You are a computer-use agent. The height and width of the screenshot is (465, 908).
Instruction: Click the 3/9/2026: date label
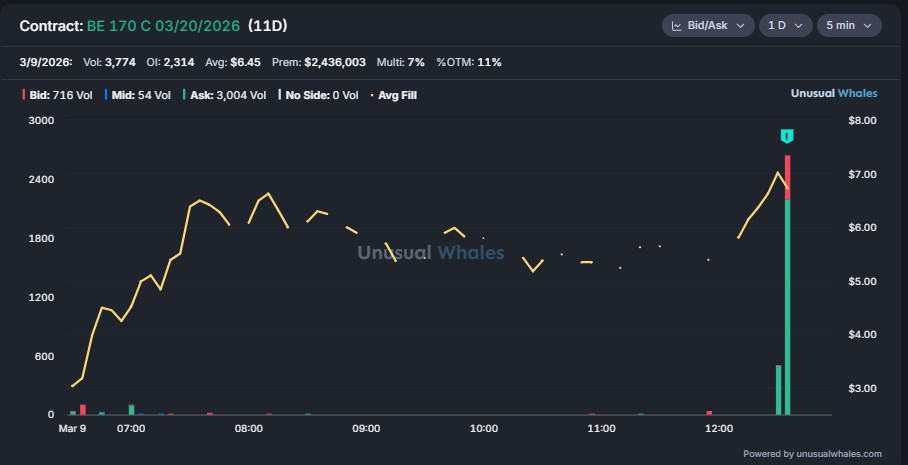point(46,62)
